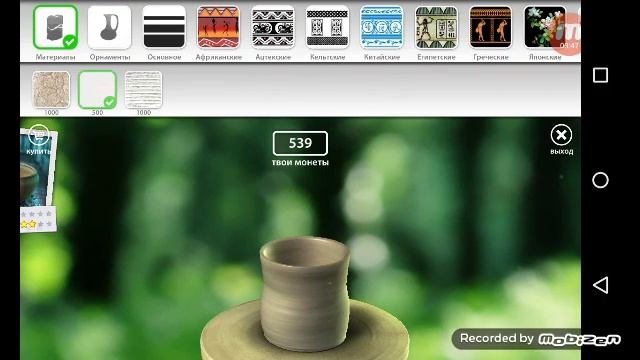Screen dimensions: 640x360
Task: Open the Китайские blue ornaments category
Action: [x=382, y=27]
